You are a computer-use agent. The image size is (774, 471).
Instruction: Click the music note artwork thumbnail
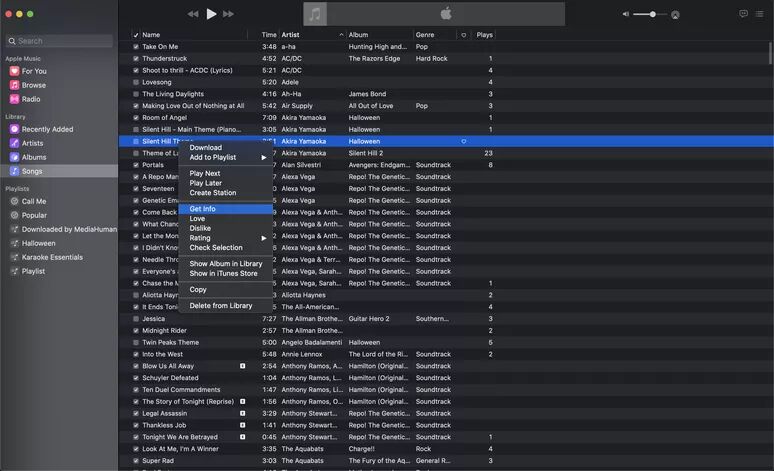coord(315,14)
